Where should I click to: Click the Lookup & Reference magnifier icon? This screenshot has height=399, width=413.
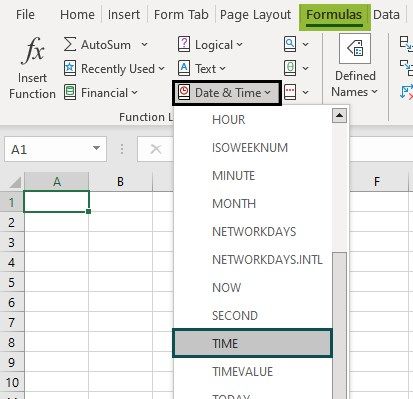pos(290,44)
